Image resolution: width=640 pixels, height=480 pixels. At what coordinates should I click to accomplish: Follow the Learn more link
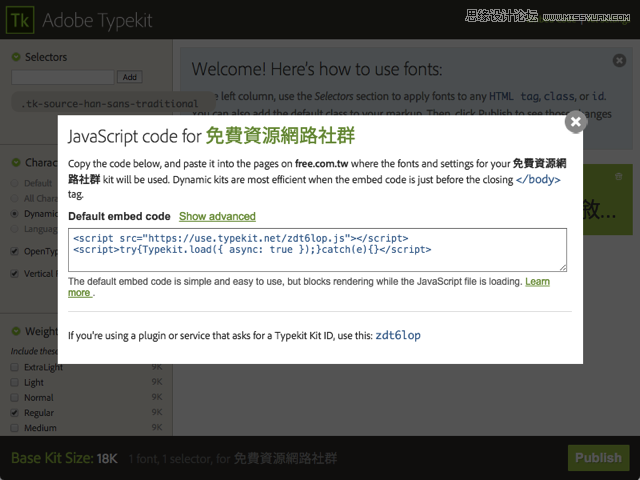[537, 282]
